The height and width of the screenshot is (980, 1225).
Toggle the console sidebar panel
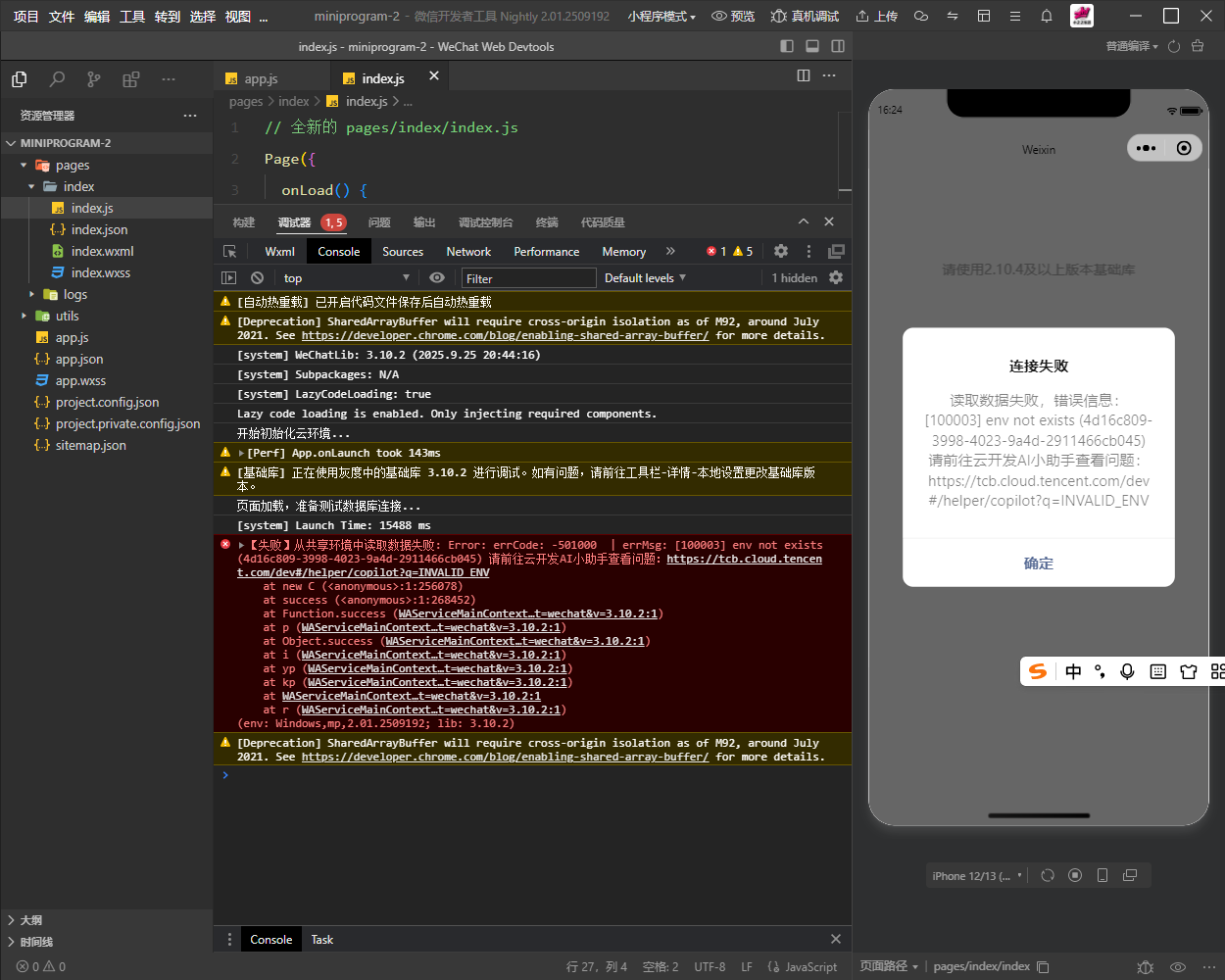229,278
